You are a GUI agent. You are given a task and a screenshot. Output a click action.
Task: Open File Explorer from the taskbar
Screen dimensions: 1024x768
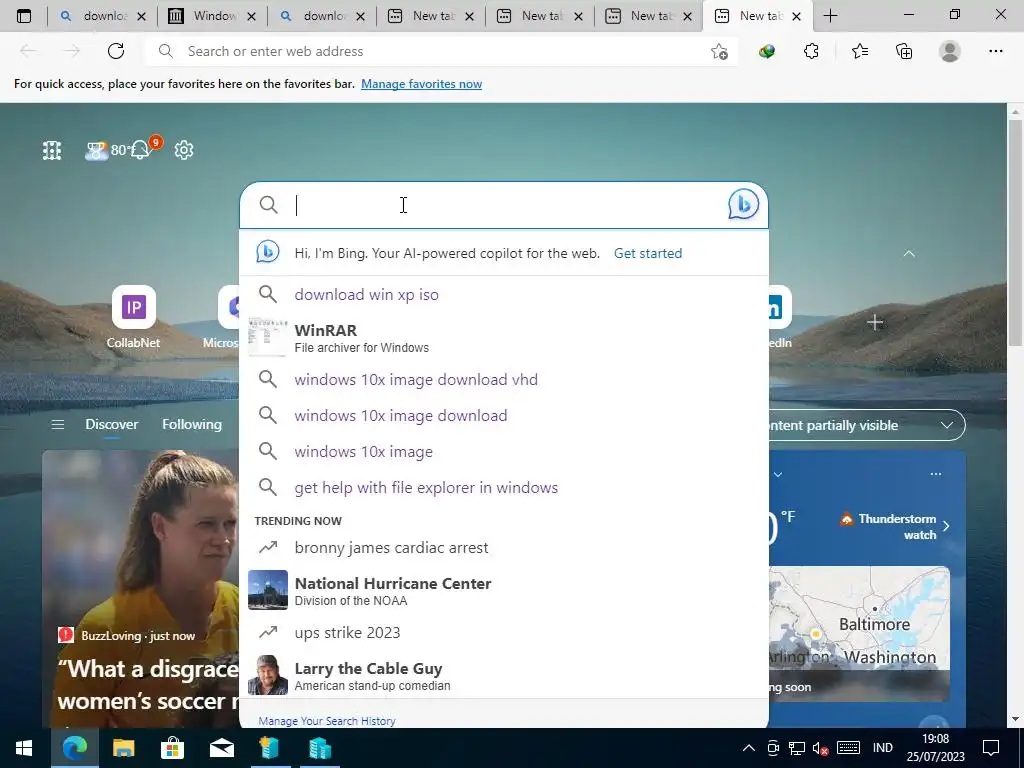[x=123, y=748]
